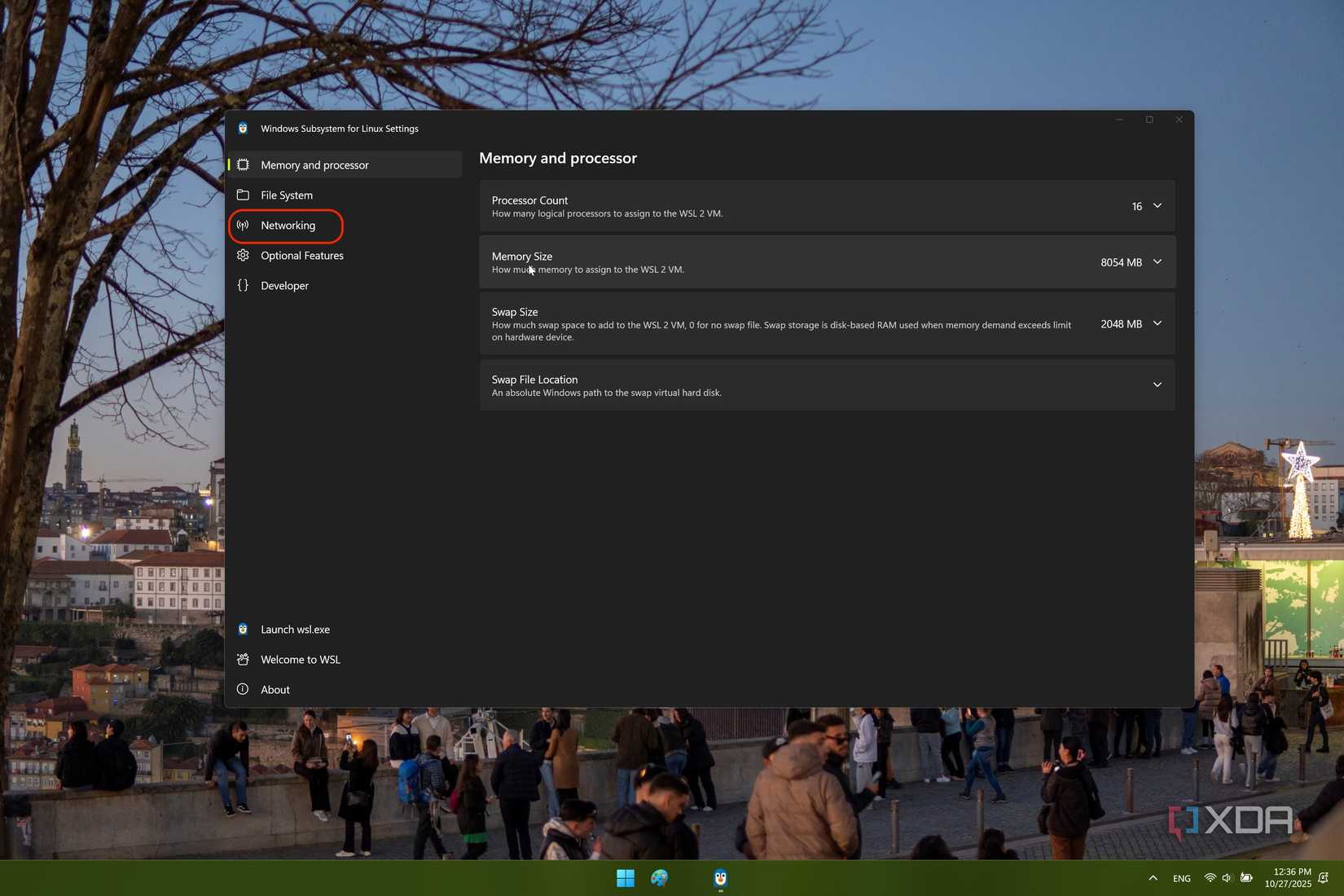Open the Networking settings page

coord(288,226)
